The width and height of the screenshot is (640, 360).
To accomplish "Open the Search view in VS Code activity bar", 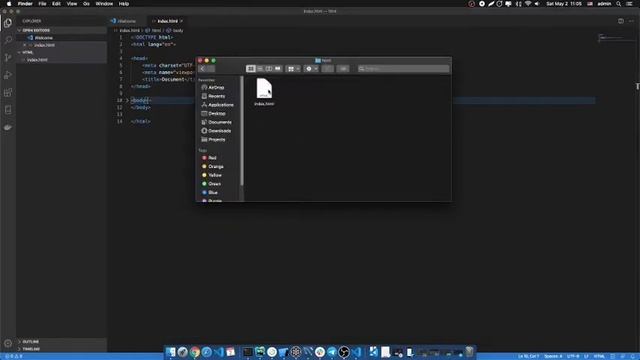I will 8,40.
